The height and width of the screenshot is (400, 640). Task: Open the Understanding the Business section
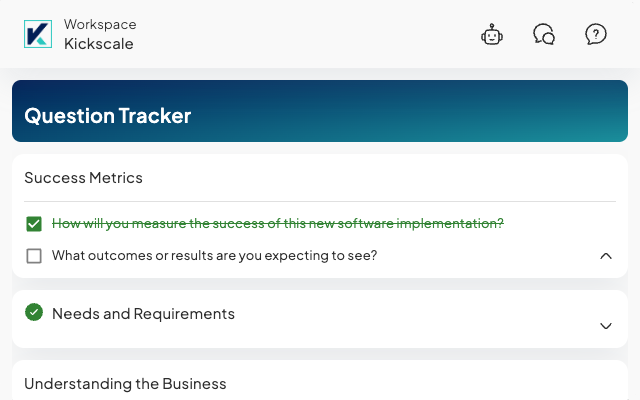[125, 384]
